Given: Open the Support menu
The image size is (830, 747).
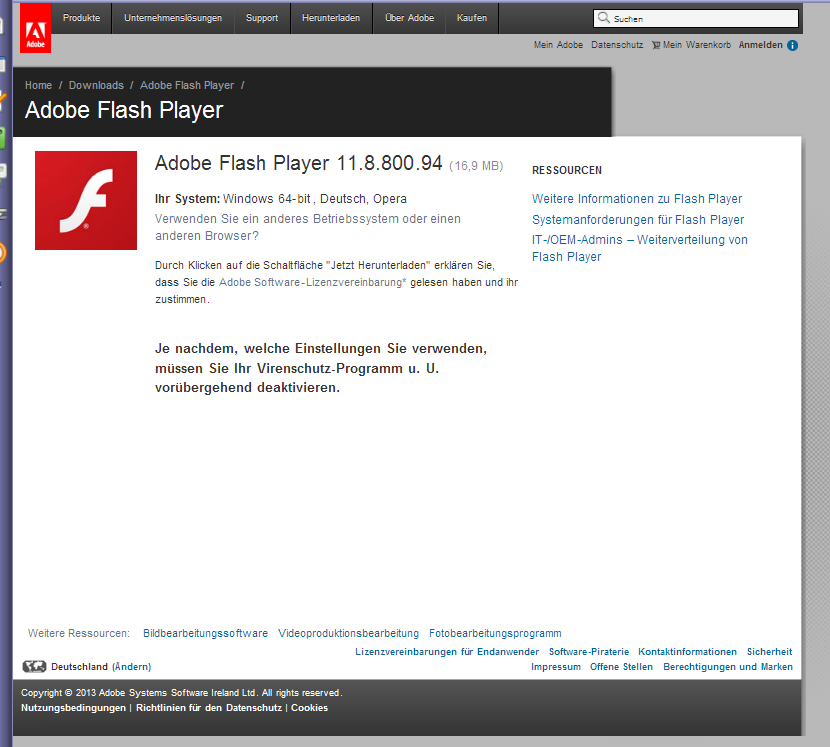Looking at the screenshot, I should 262,18.
